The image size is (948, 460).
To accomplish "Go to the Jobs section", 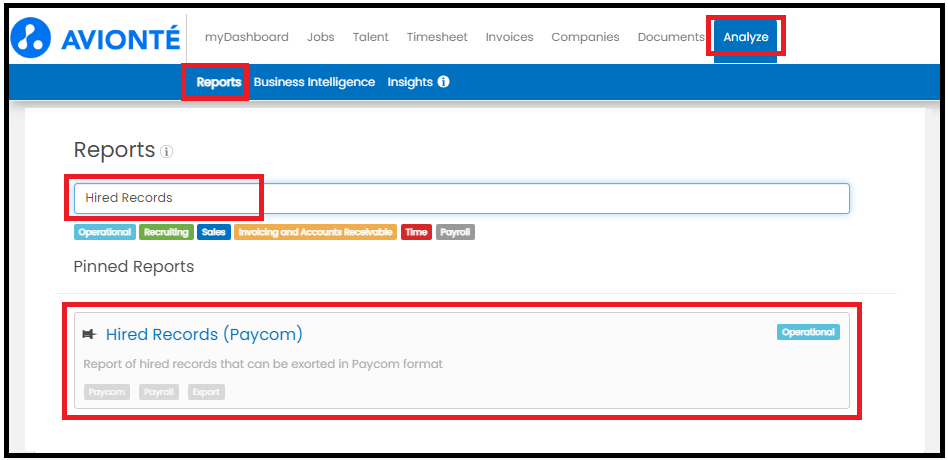I will pyautogui.click(x=320, y=37).
